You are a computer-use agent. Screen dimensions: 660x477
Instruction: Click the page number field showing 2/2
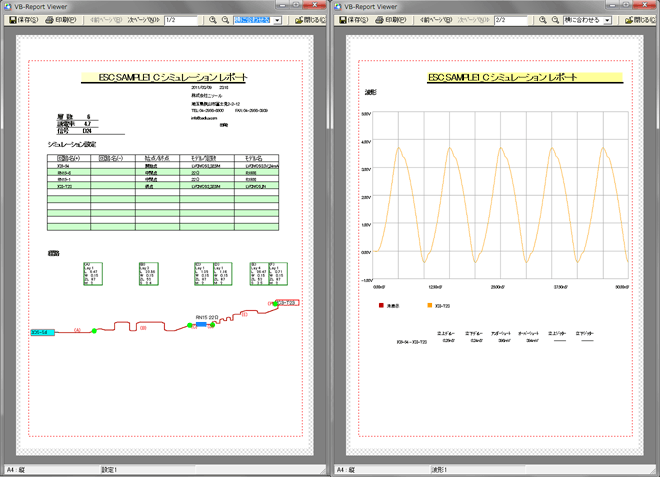coord(511,20)
